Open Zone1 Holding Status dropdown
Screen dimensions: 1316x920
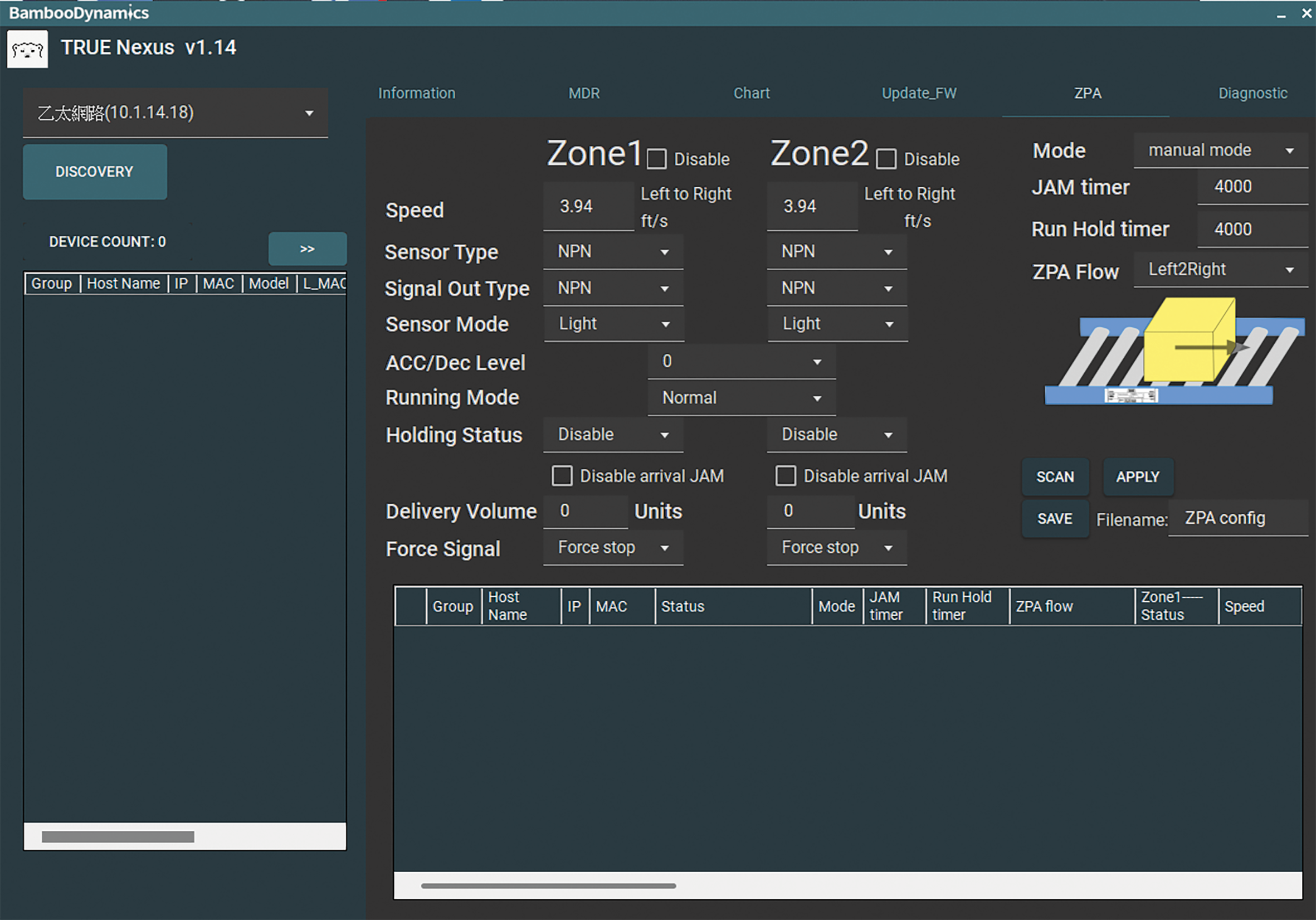pos(613,435)
